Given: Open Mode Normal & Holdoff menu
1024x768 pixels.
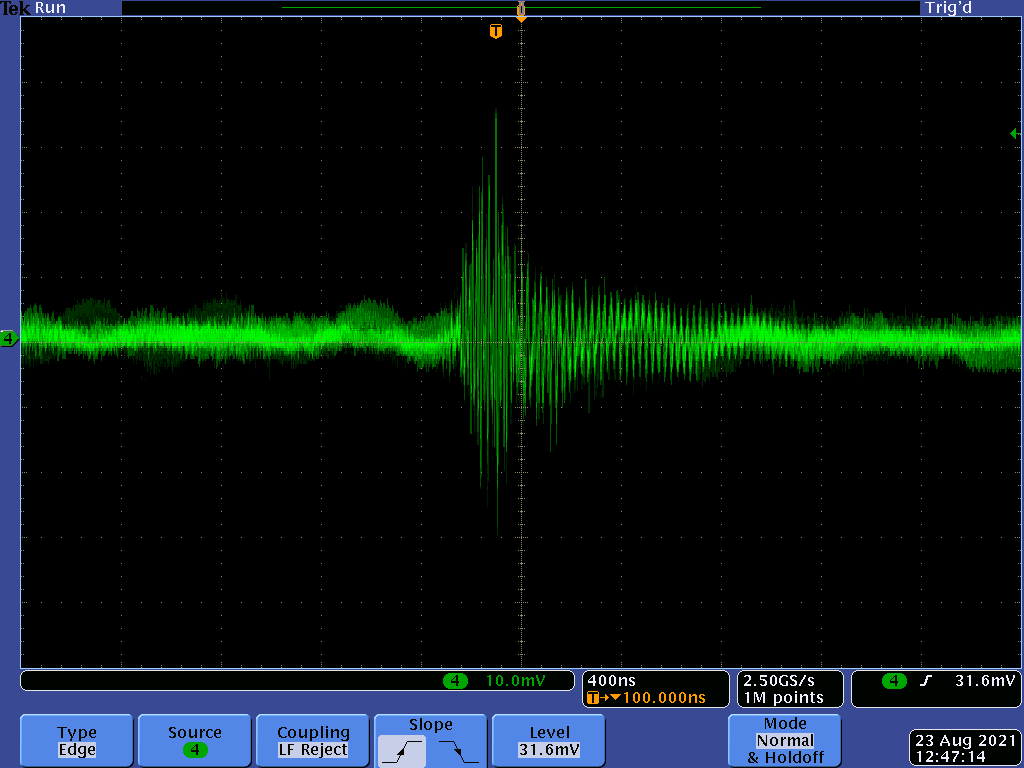Looking at the screenshot, I should [x=785, y=741].
